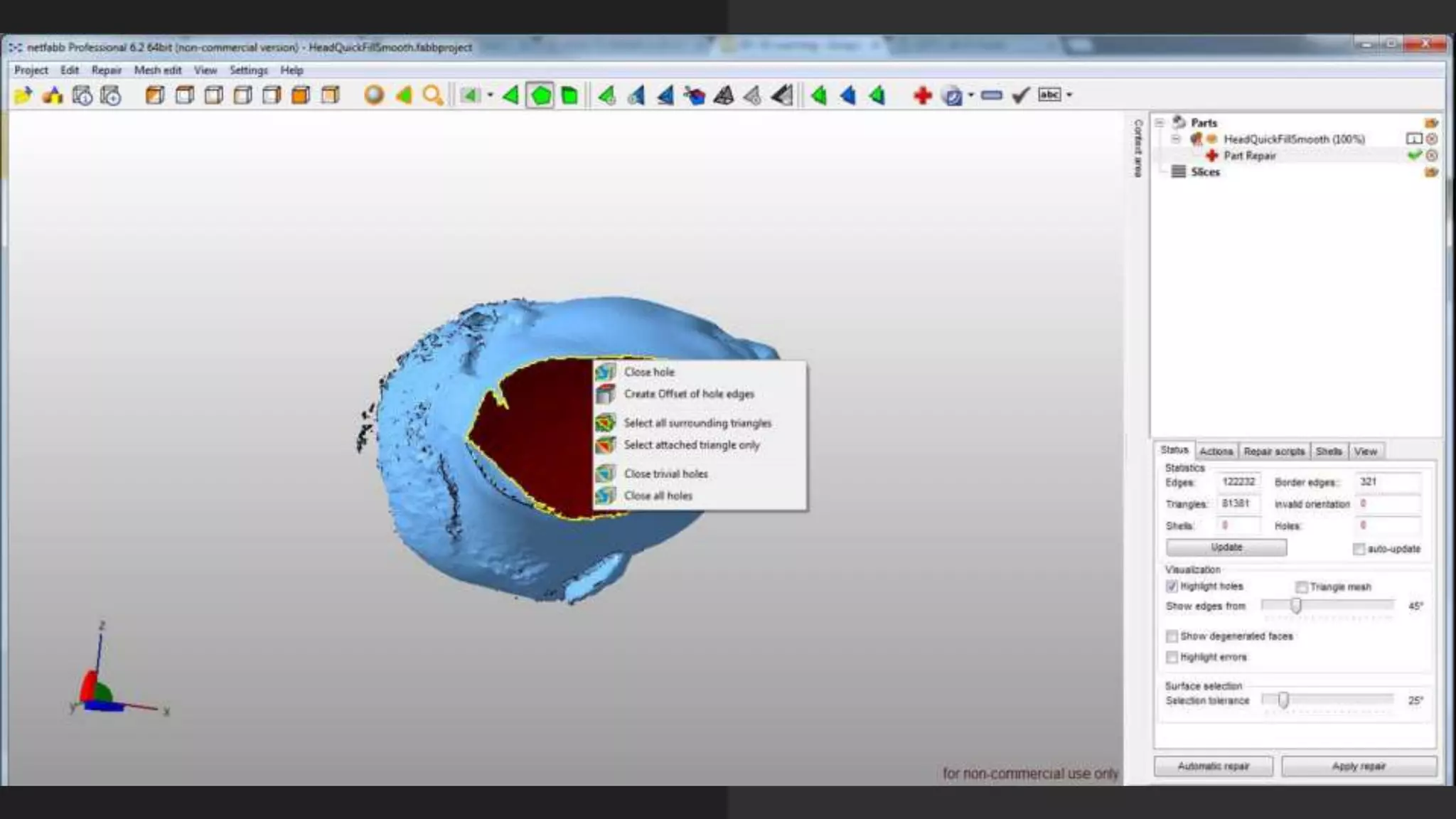Disable the Highlight holes checkbox
Viewport: 1456px width, 819px height.
(1172, 587)
